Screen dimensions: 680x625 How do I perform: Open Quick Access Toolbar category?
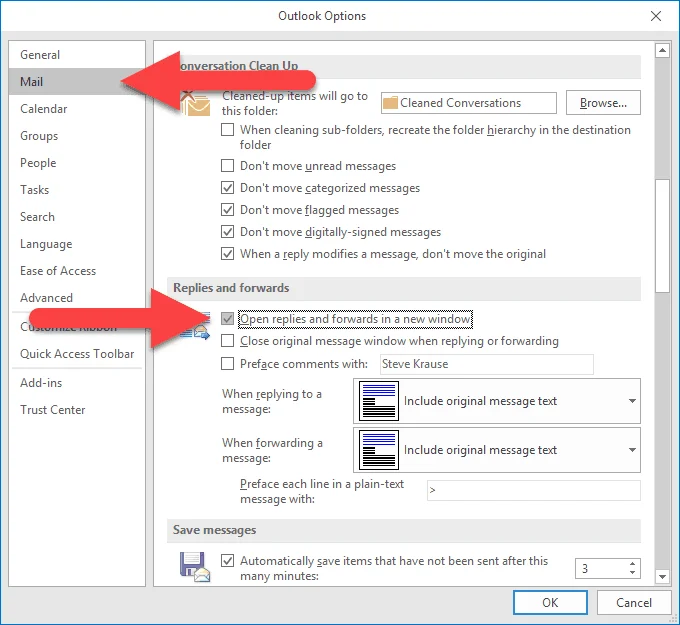point(77,353)
